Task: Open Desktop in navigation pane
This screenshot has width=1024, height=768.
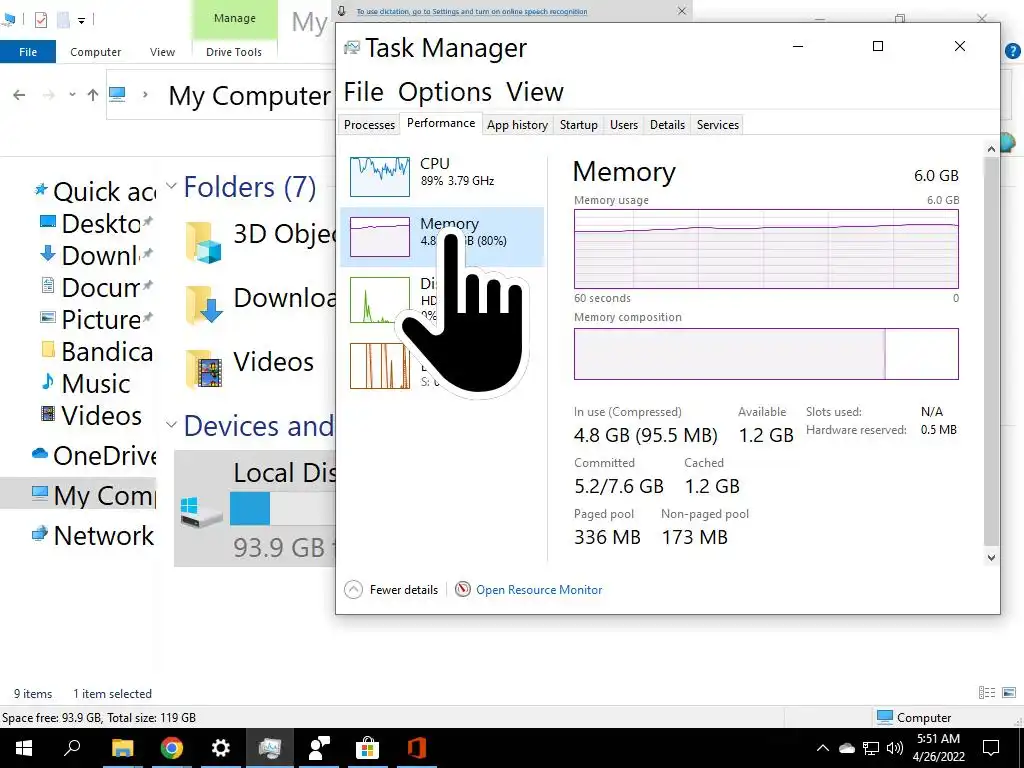Action: pos(97,223)
